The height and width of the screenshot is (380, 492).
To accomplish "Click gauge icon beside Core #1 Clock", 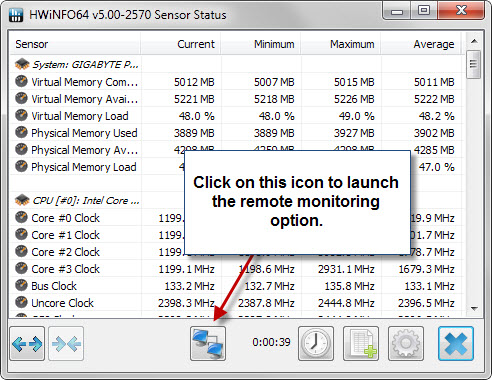I will pyautogui.click(x=21, y=234).
